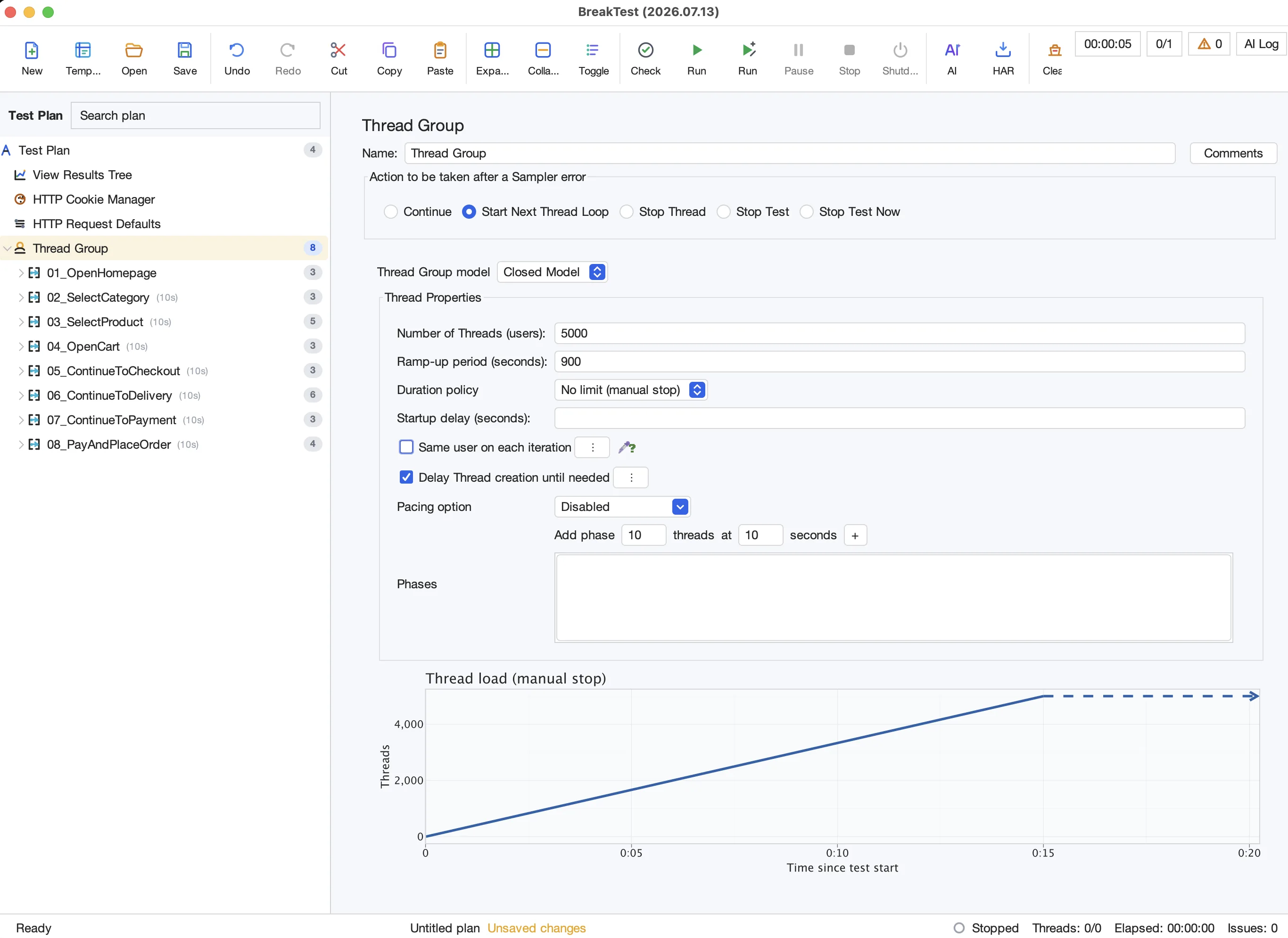Expand the 02_SelectCategory node
The image size is (1288, 938).
(x=21, y=297)
